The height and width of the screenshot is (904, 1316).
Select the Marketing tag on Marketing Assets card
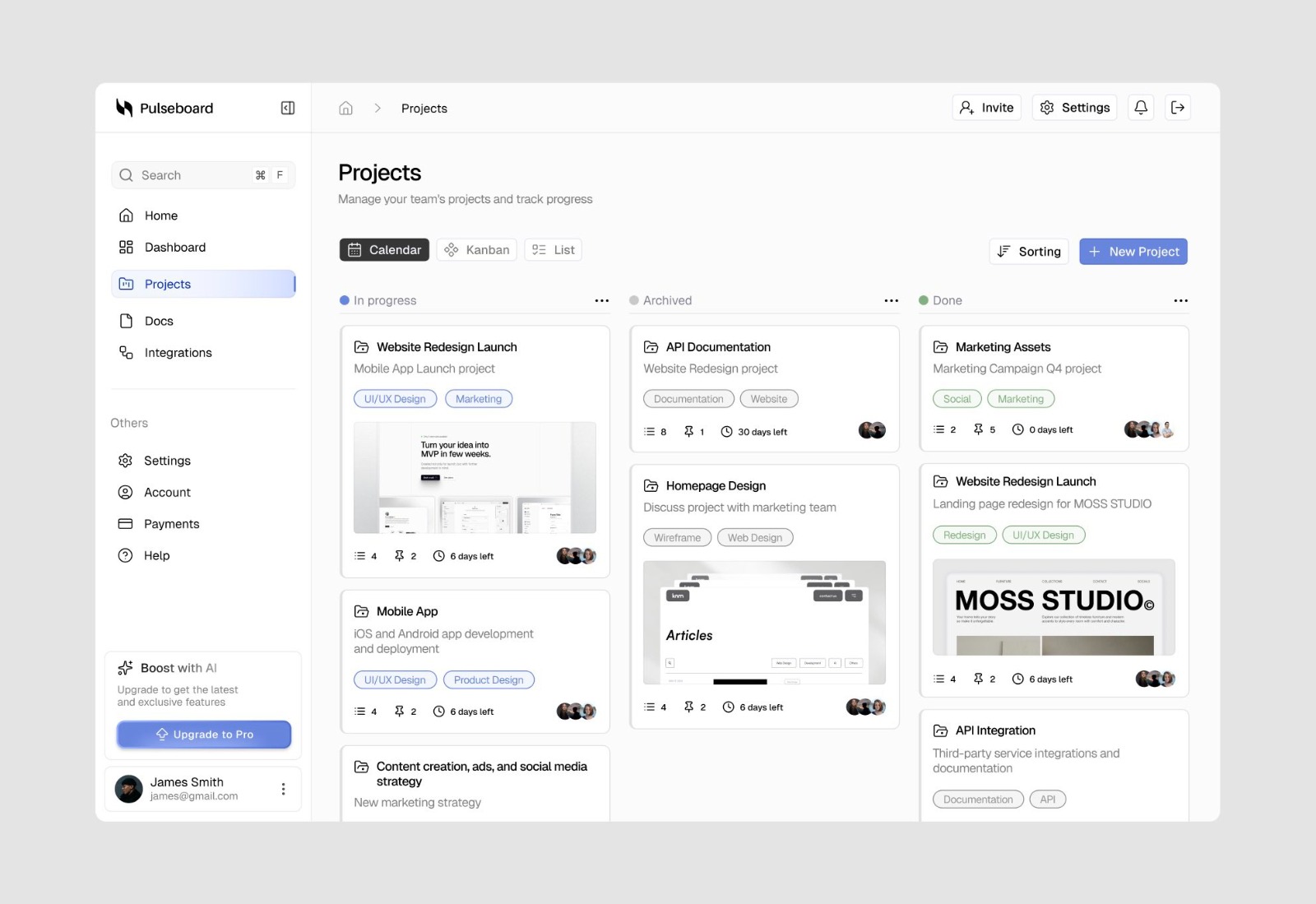(1020, 398)
